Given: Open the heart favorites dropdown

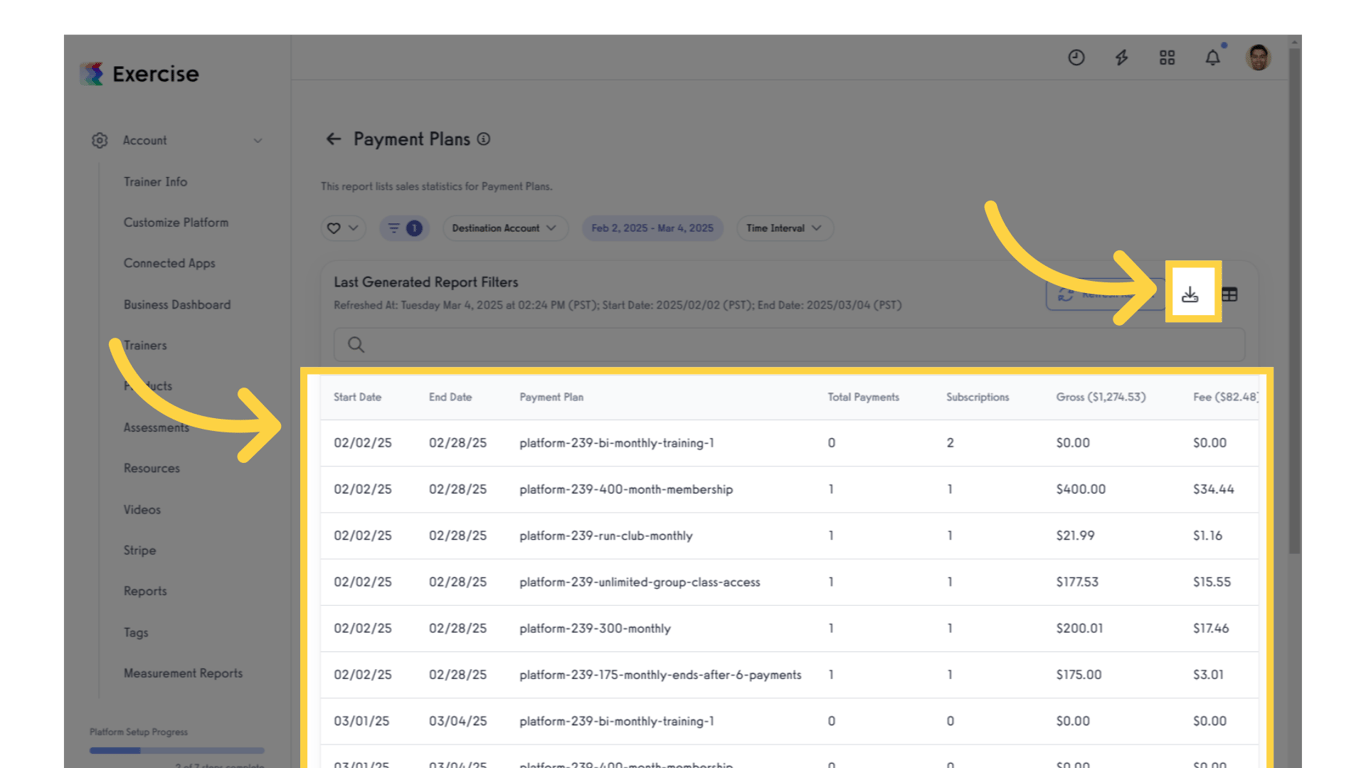Looking at the screenshot, I should coord(342,228).
